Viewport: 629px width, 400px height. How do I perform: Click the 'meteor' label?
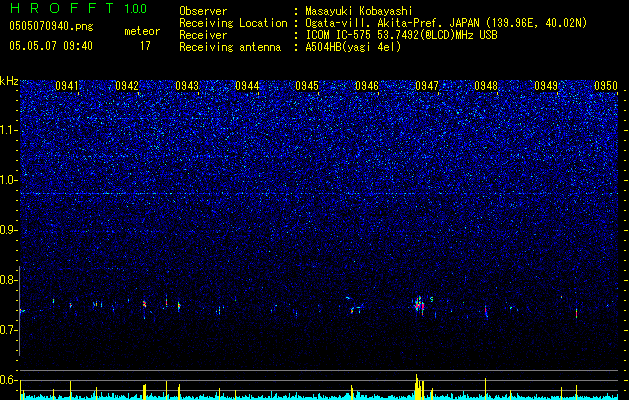click(142, 31)
